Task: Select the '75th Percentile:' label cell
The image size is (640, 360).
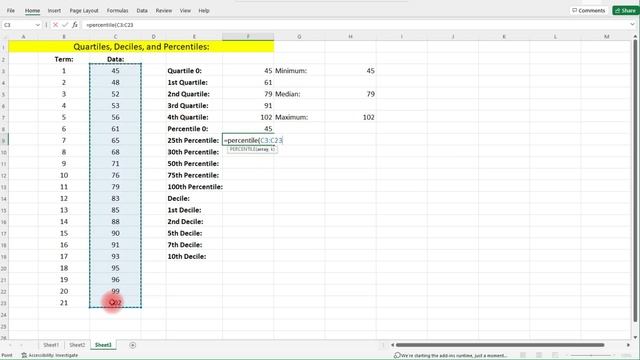Action: pyautogui.click(x=194, y=176)
